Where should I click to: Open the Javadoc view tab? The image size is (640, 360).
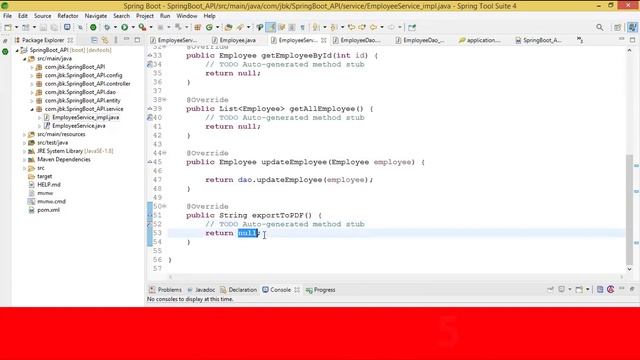tap(201, 290)
